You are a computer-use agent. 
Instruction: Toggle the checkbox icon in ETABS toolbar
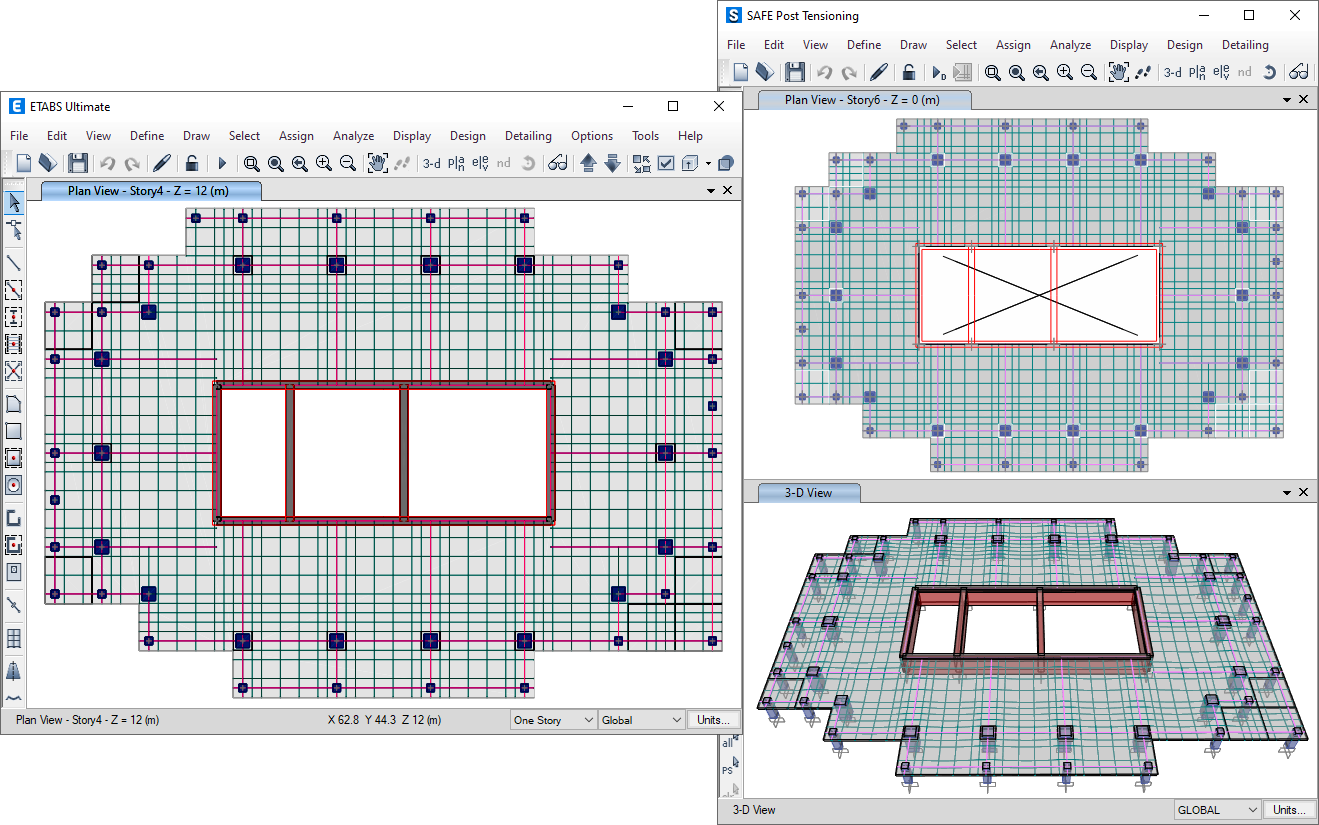pos(666,163)
